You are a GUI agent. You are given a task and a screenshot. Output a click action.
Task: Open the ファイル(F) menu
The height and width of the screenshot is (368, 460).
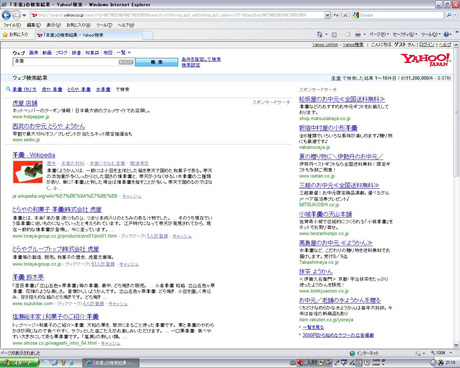tap(12, 25)
